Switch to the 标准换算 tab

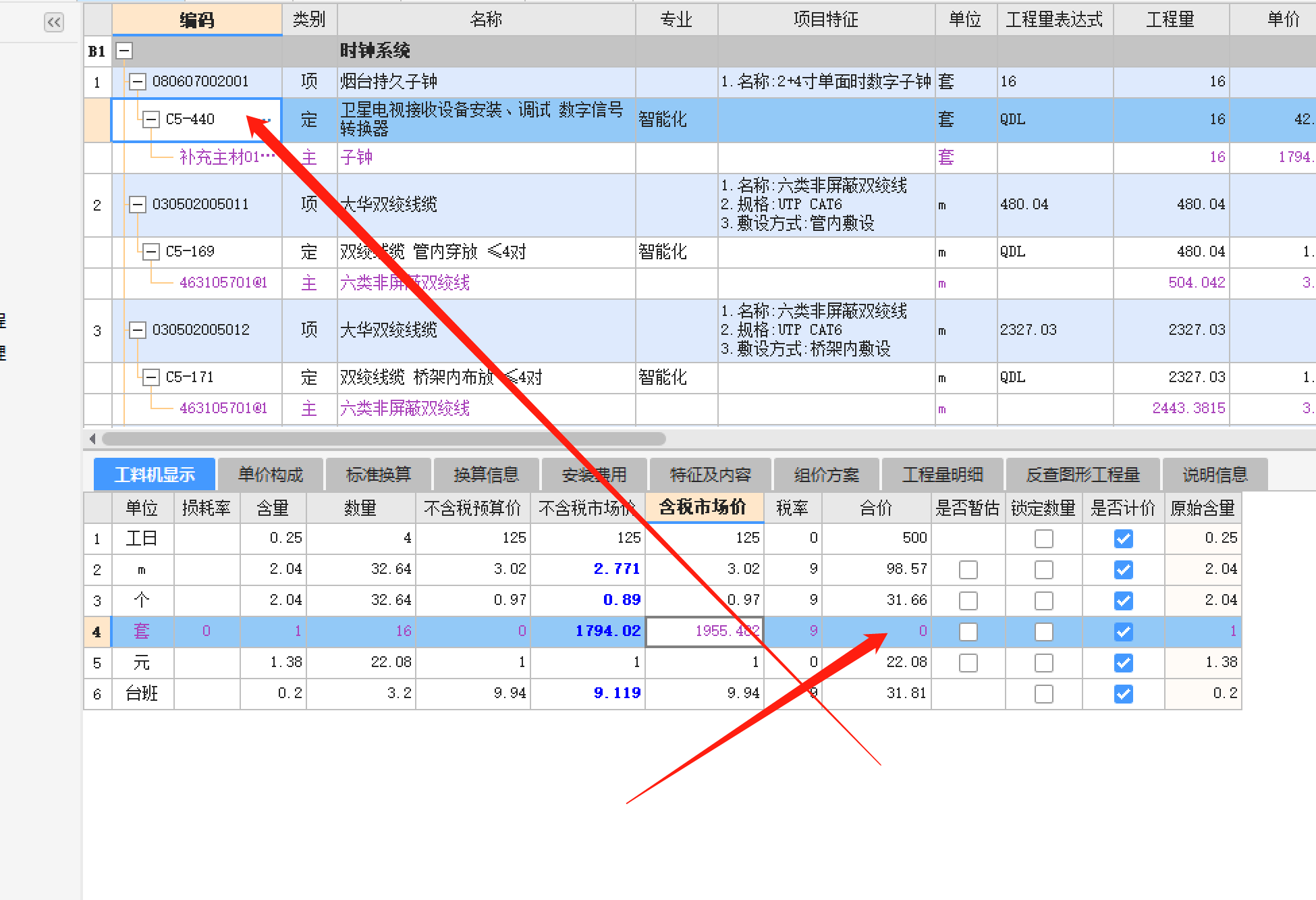[x=379, y=475]
